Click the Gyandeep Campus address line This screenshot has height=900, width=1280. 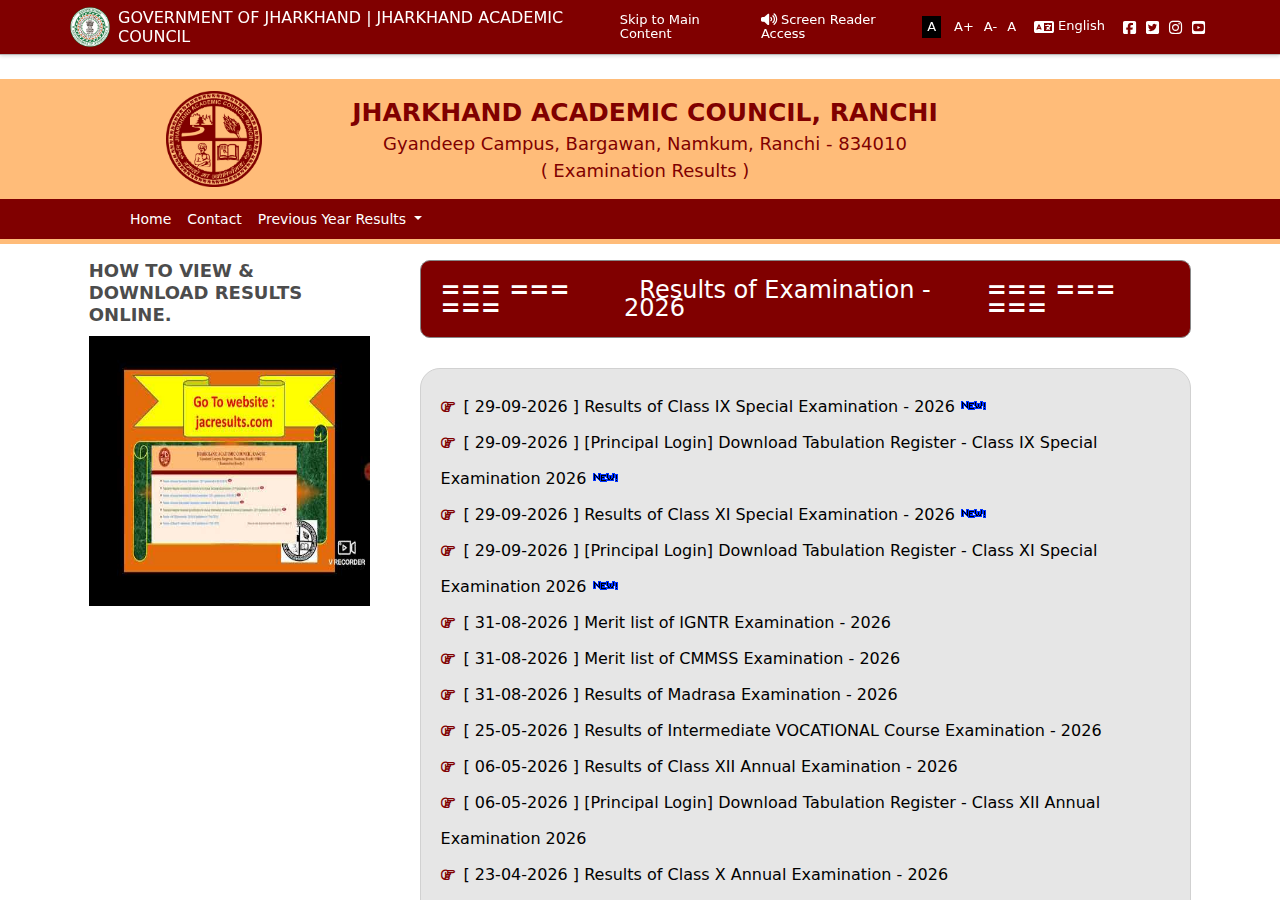(644, 144)
